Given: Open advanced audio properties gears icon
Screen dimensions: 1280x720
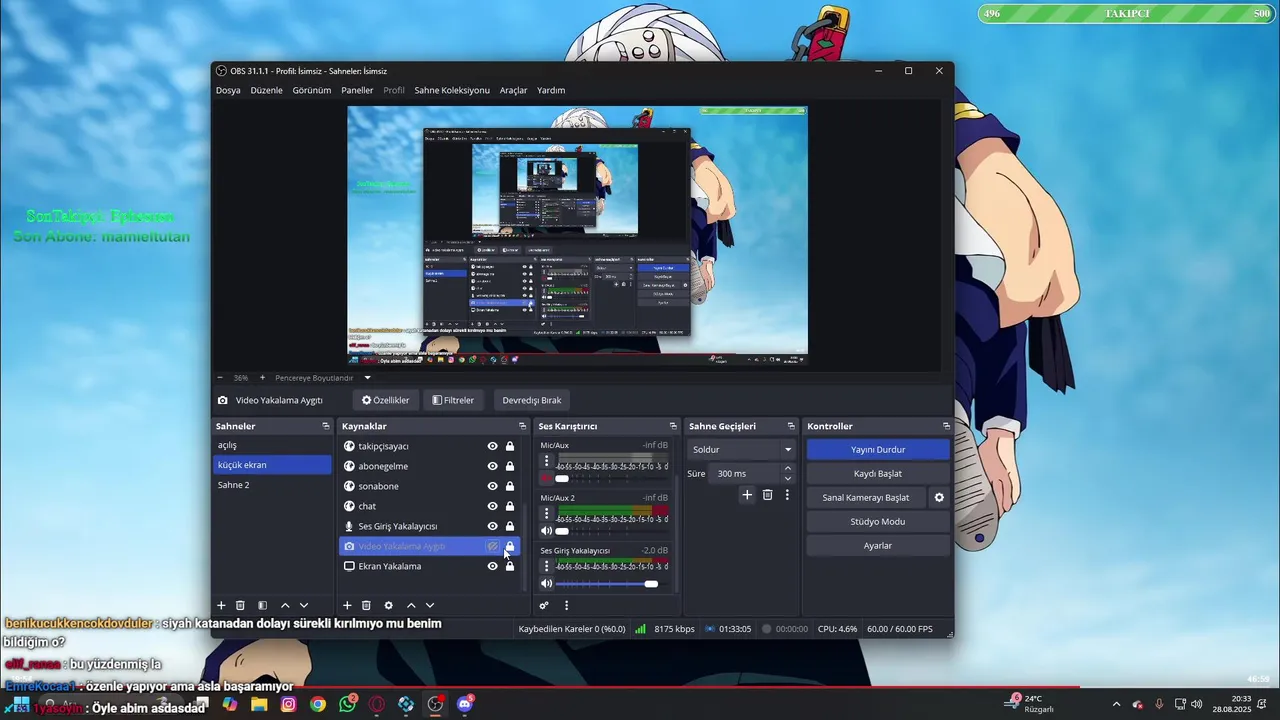Looking at the screenshot, I should click(x=544, y=605).
